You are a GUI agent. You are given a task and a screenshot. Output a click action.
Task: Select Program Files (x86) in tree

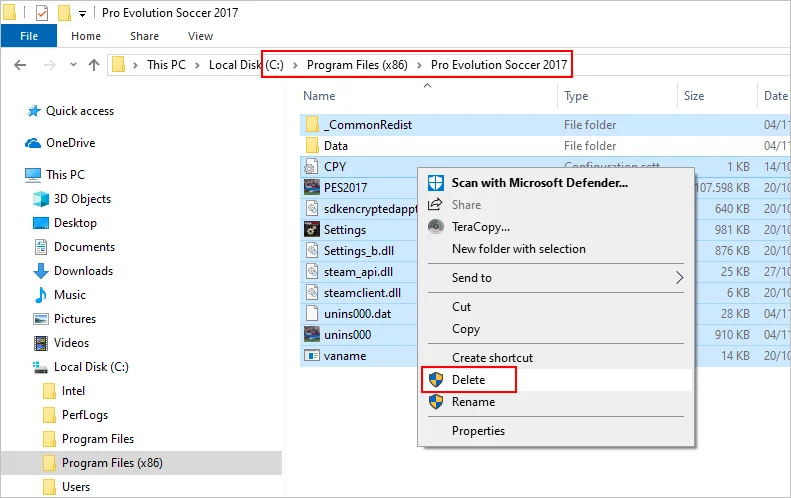112,463
